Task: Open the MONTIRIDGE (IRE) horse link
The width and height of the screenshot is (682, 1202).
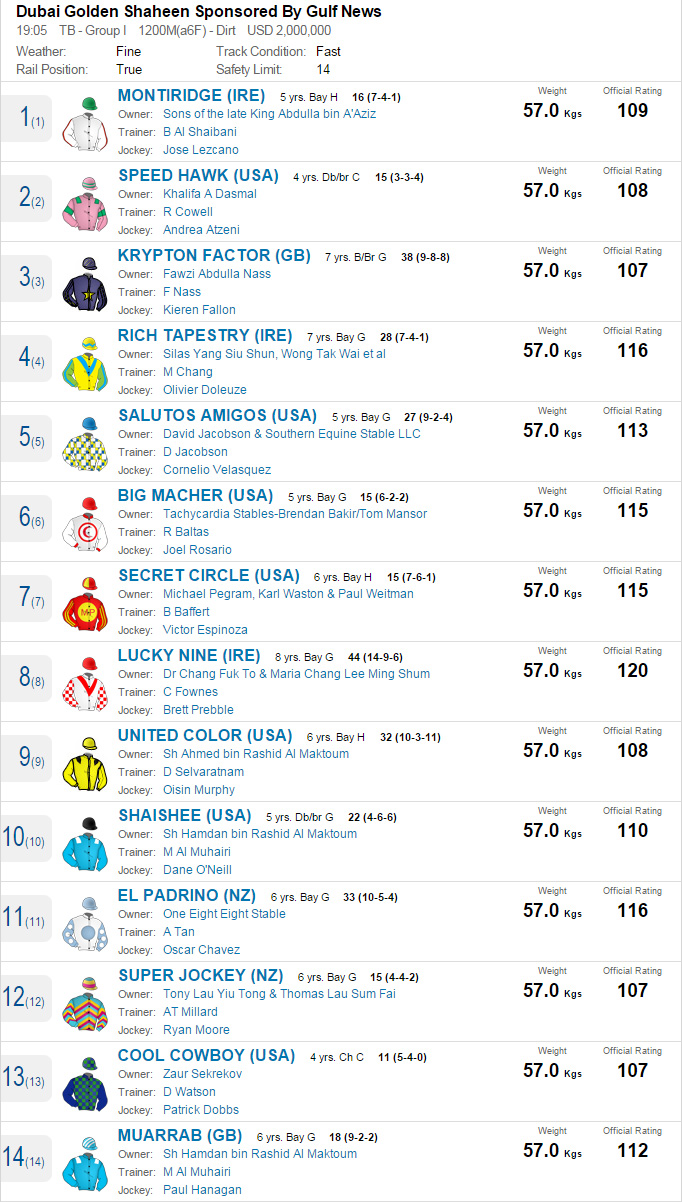Action: 191,96
